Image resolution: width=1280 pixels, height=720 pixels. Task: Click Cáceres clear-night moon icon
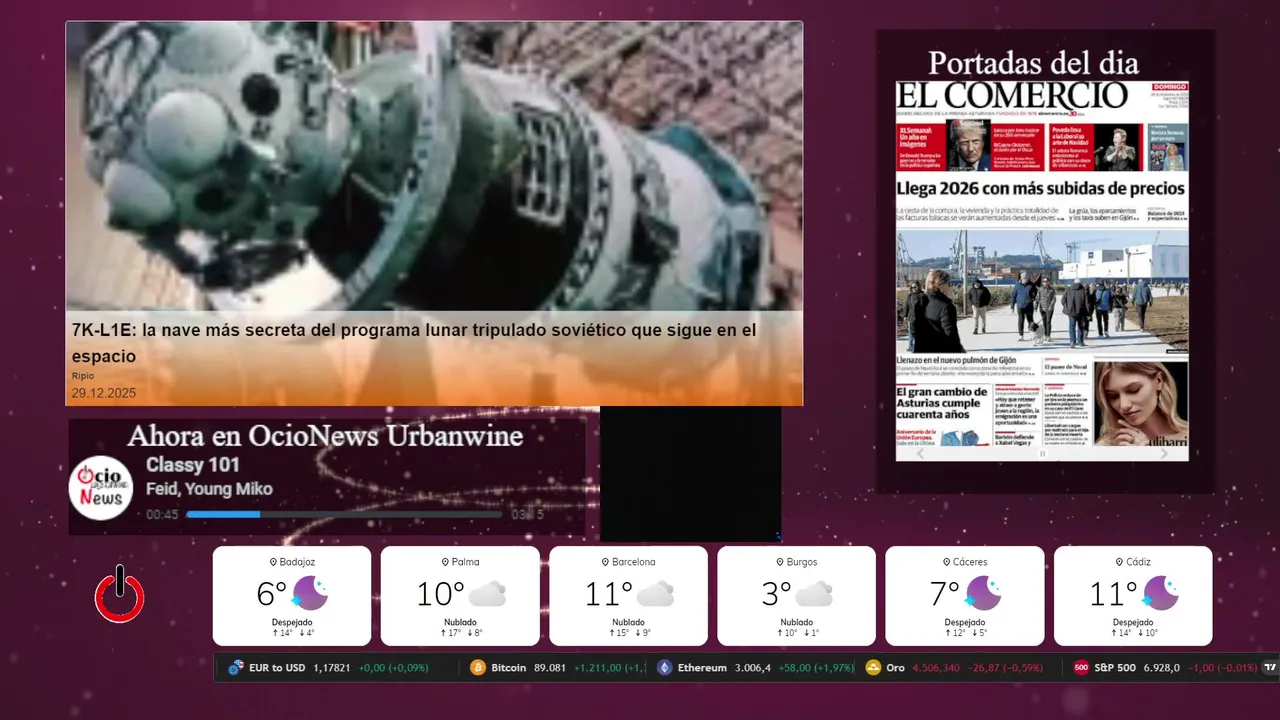(x=983, y=594)
